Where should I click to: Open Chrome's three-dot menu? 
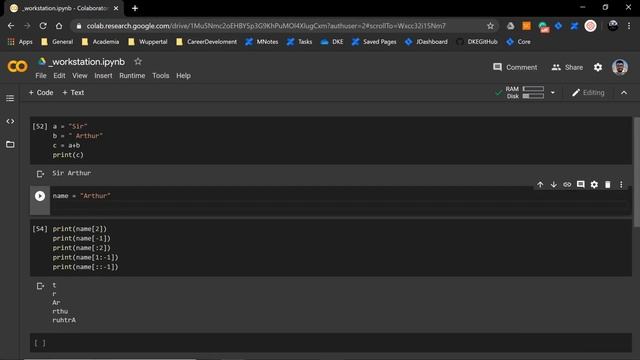tap(629, 26)
